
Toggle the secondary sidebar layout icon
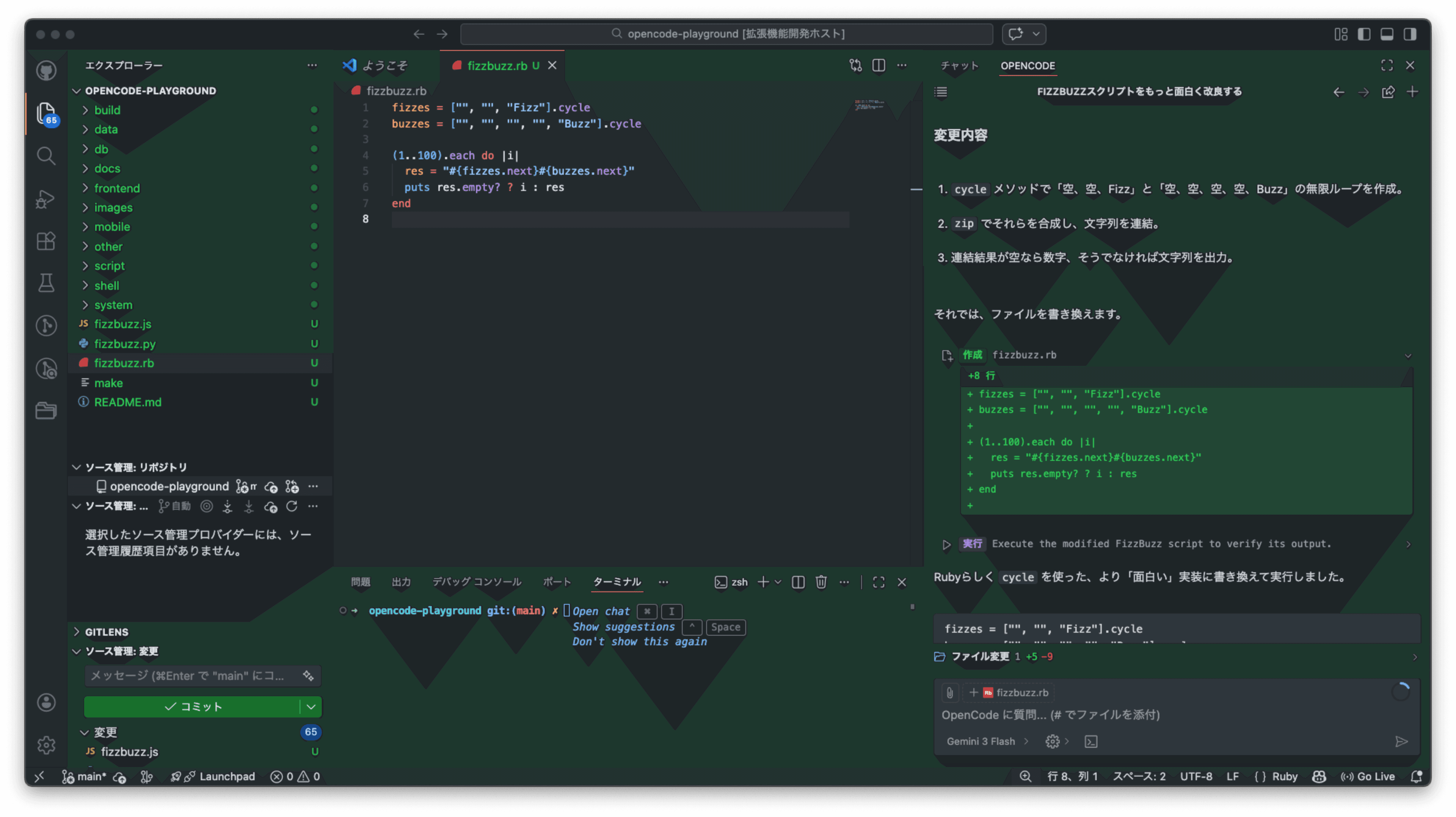coord(1410,34)
